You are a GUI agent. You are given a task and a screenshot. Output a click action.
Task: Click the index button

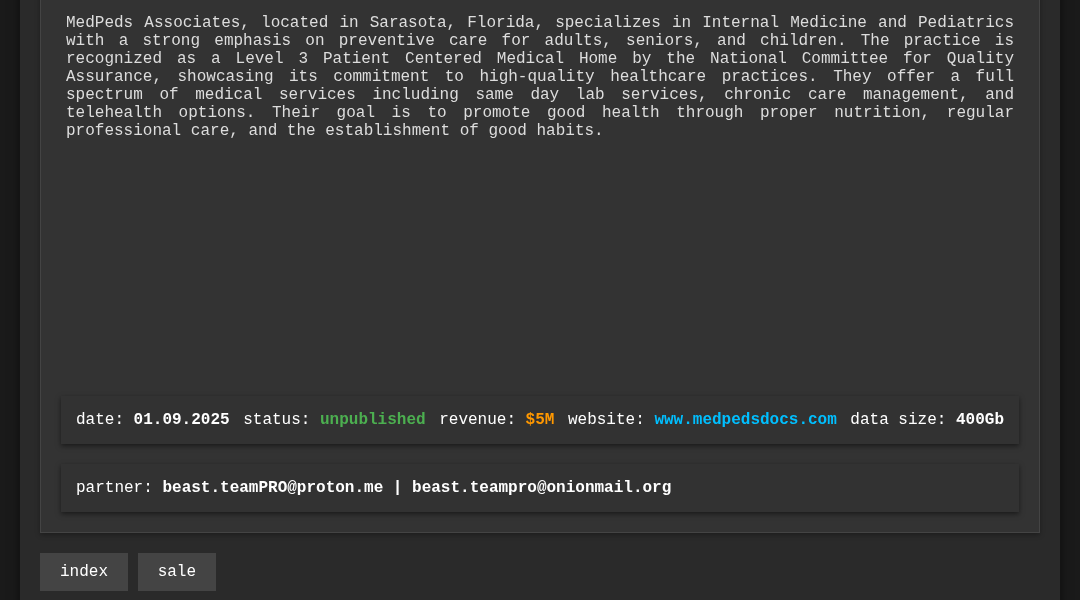[x=83, y=572]
